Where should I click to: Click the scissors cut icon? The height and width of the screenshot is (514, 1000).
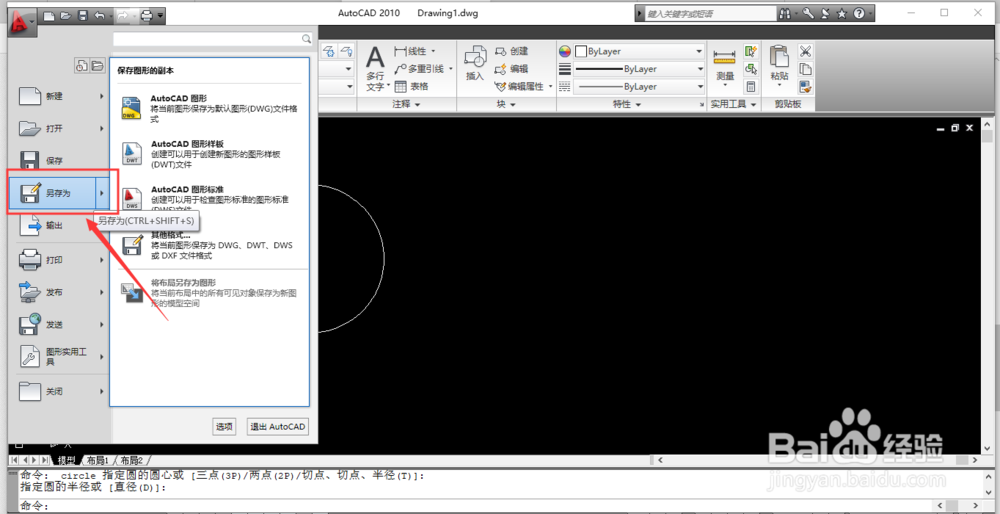pos(805,51)
